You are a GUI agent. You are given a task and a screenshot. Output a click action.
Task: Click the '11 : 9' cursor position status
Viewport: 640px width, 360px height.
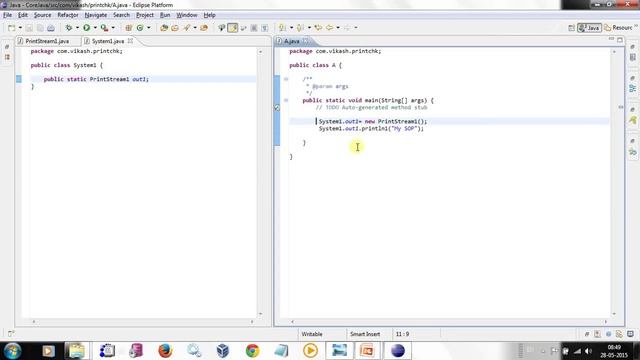click(x=402, y=334)
